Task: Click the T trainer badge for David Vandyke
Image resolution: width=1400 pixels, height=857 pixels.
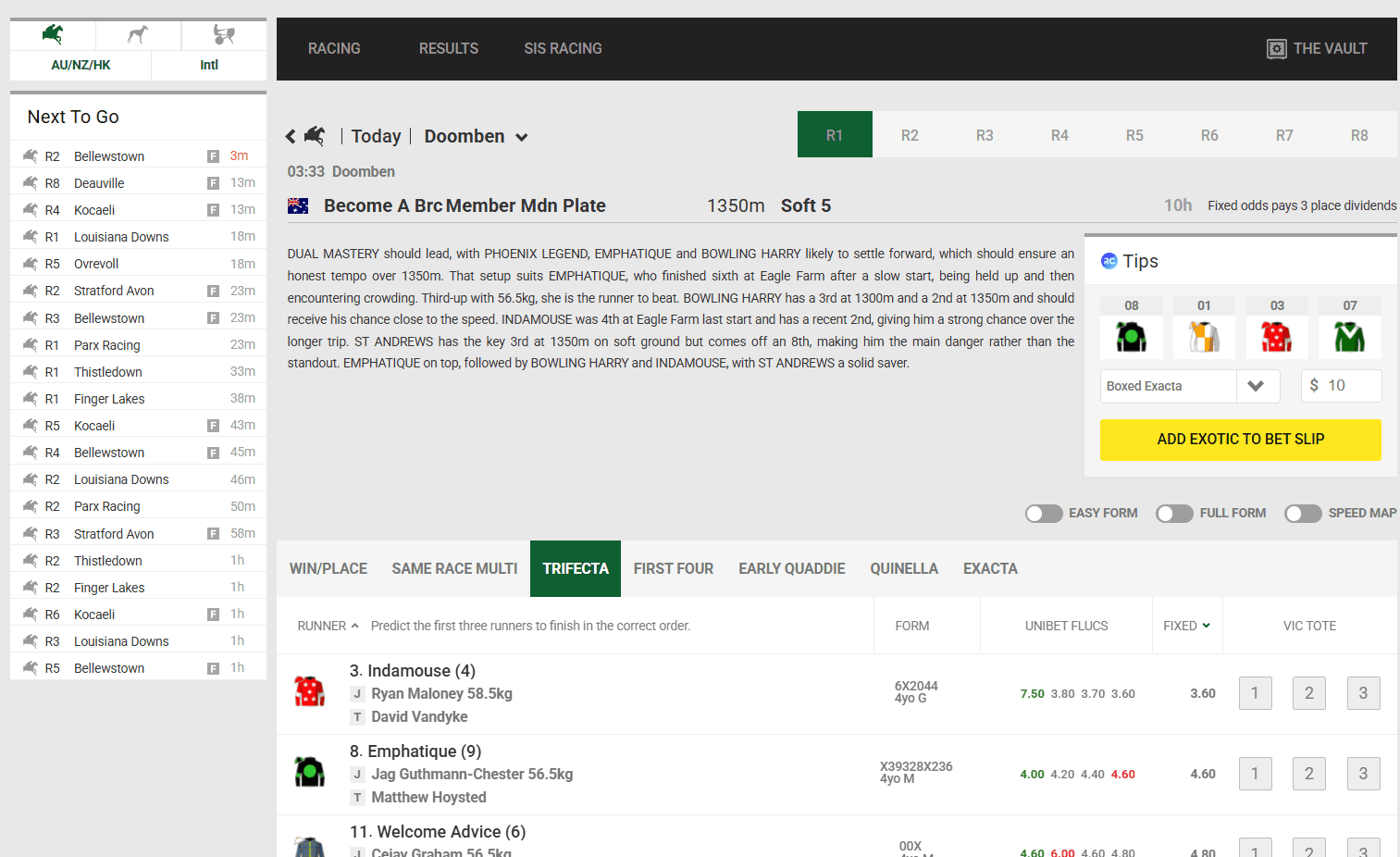Action: [x=357, y=717]
